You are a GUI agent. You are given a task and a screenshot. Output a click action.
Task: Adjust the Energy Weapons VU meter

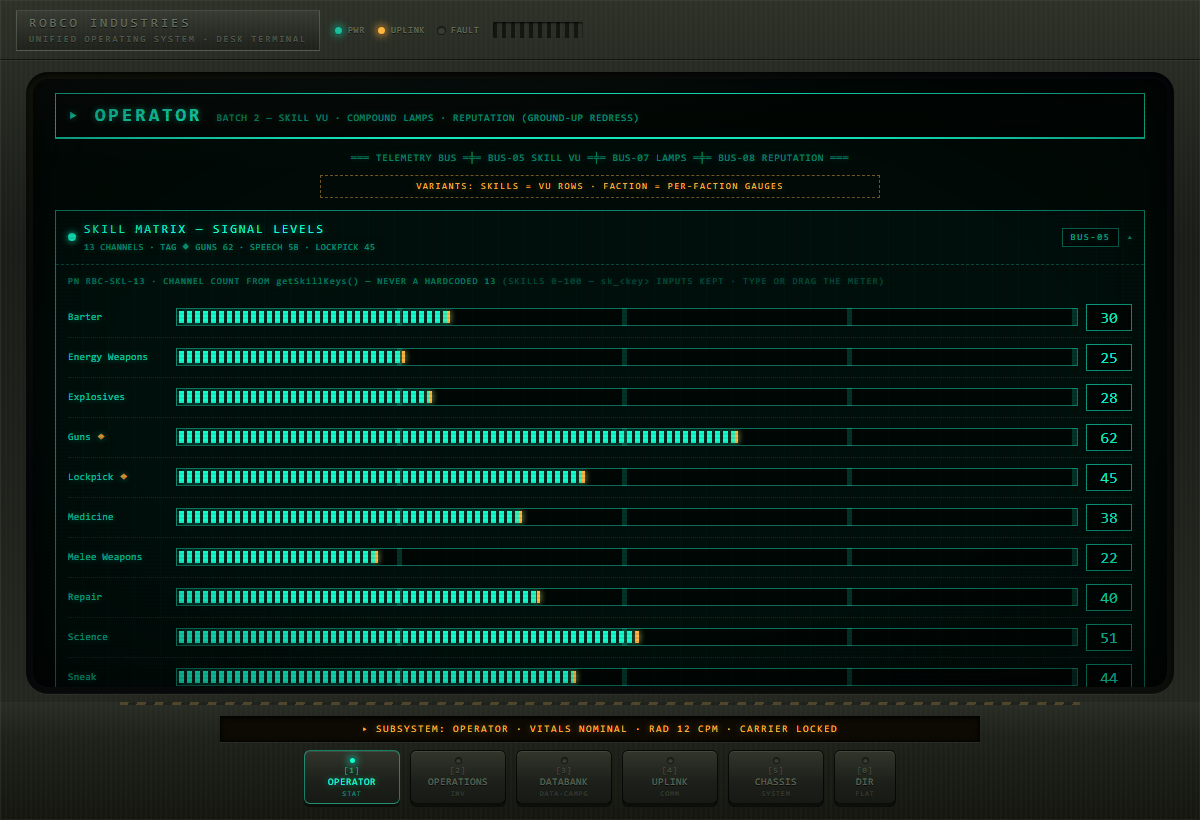pyautogui.click(x=627, y=357)
